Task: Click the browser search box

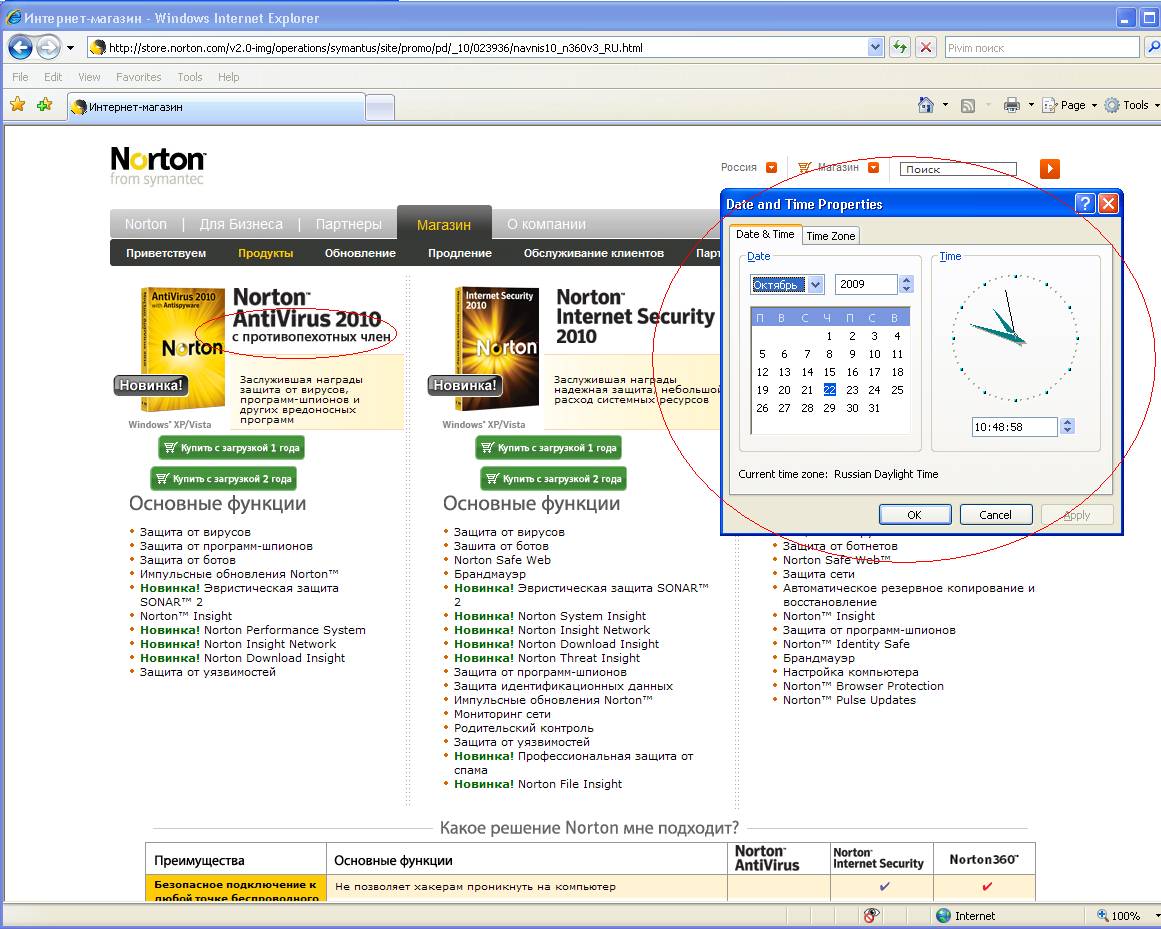Action: pos(1041,48)
